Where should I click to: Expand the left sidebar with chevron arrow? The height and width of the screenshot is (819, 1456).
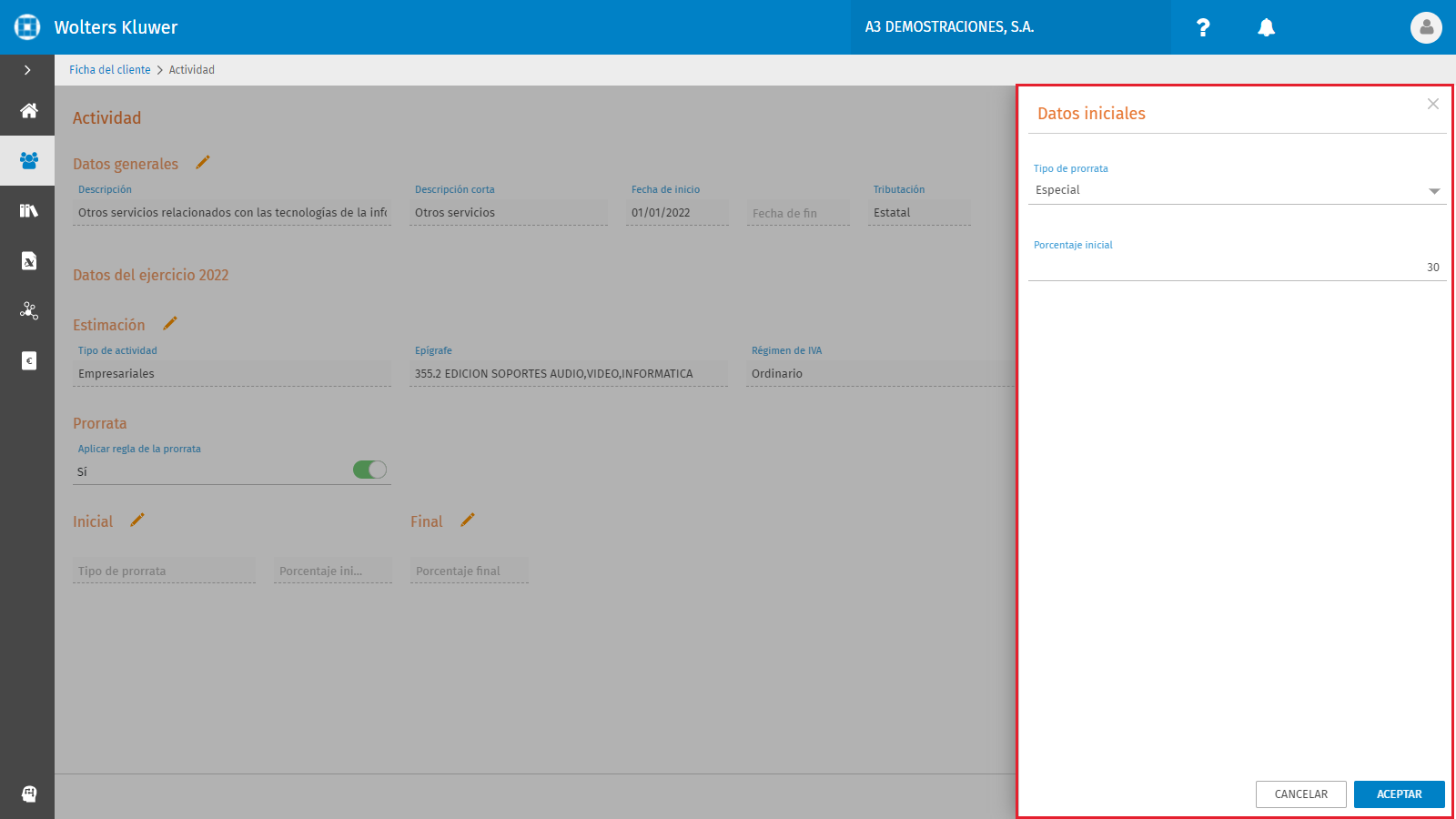click(27, 70)
